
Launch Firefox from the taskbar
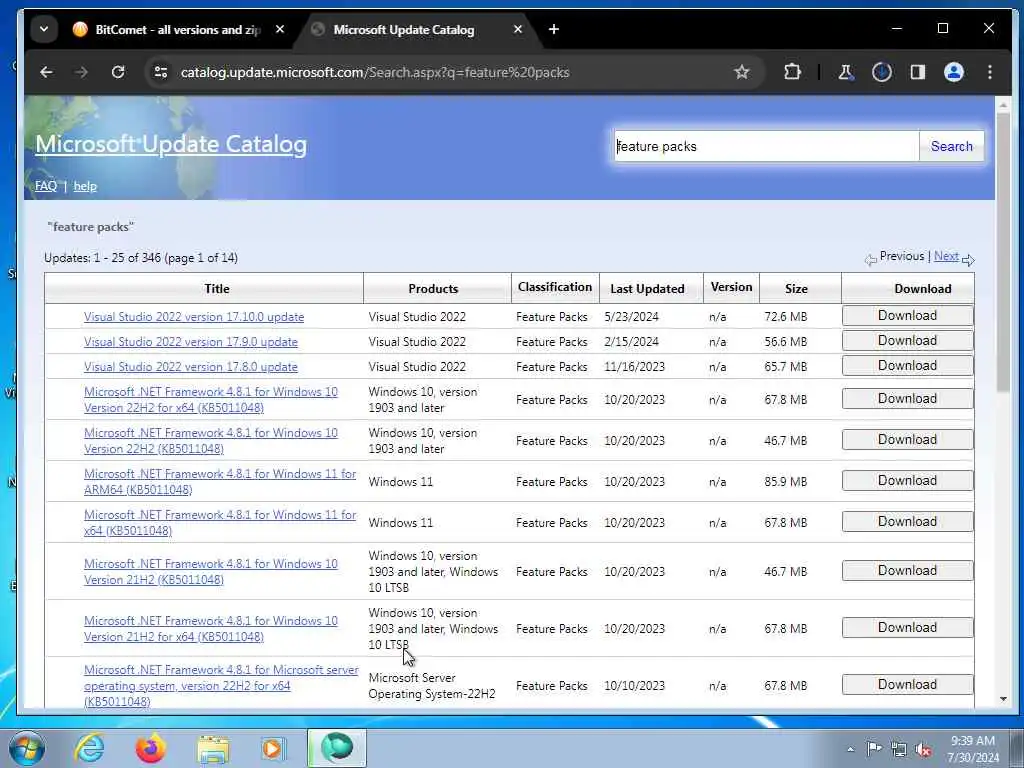coord(151,748)
